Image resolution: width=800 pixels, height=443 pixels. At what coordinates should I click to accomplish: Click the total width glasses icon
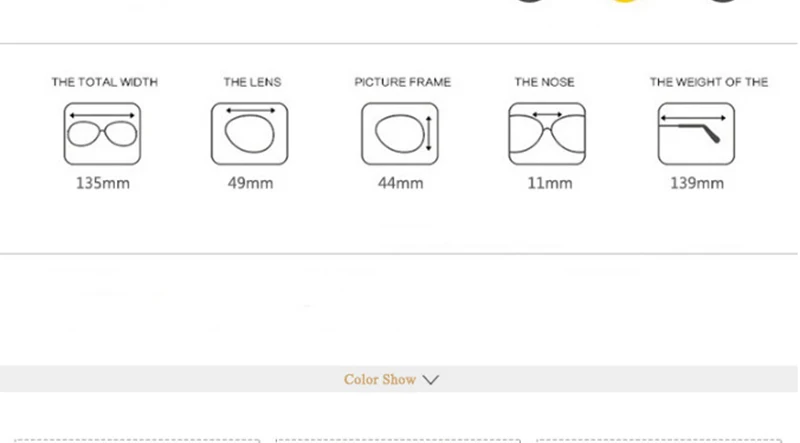click(x=102, y=134)
